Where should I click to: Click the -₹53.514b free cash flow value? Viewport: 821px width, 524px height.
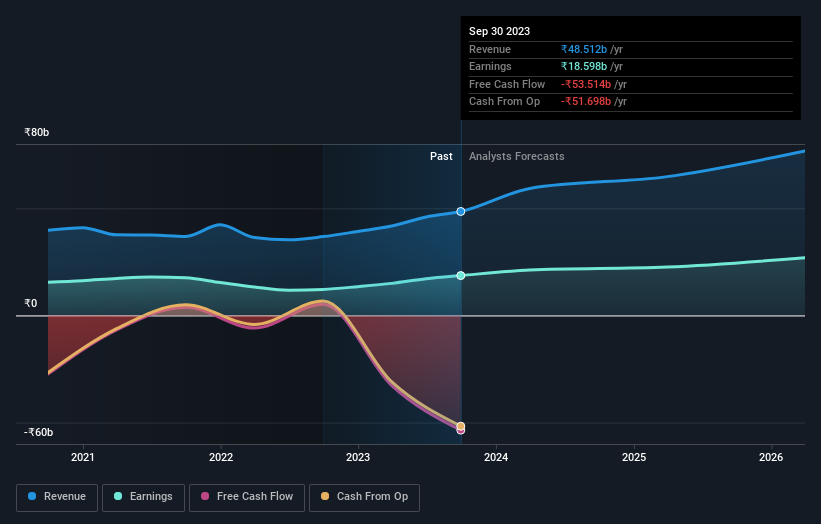586,84
